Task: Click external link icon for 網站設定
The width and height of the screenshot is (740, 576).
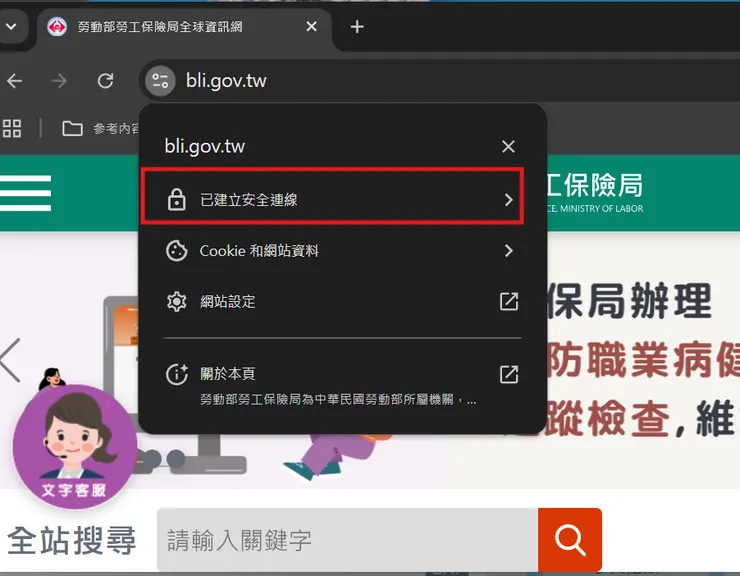Action: pyautogui.click(x=509, y=301)
